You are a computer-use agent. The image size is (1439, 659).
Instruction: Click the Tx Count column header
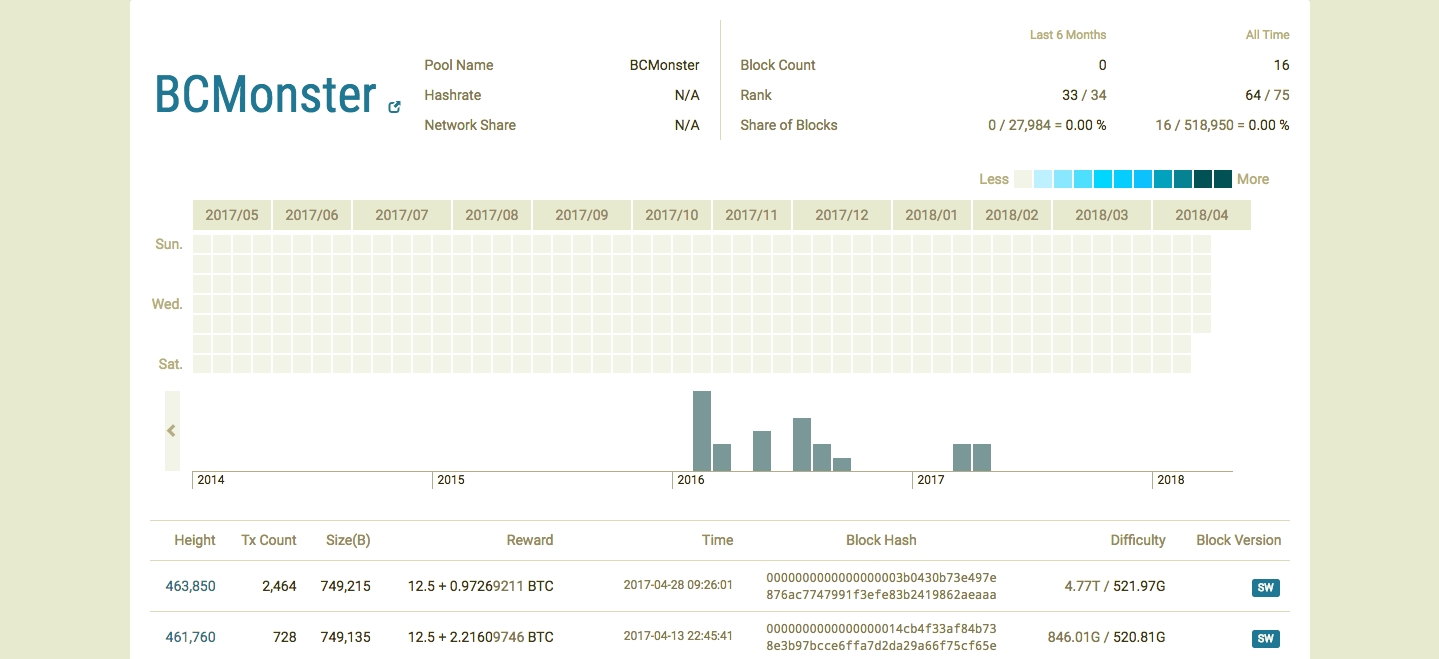pyautogui.click(x=269, y=540)
